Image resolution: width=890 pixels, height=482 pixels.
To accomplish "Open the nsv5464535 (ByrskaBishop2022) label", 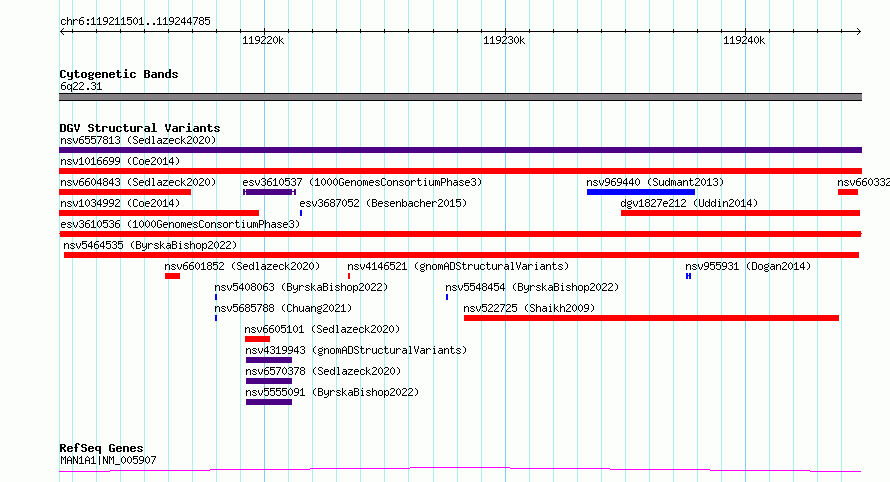I will coord(150,245).
